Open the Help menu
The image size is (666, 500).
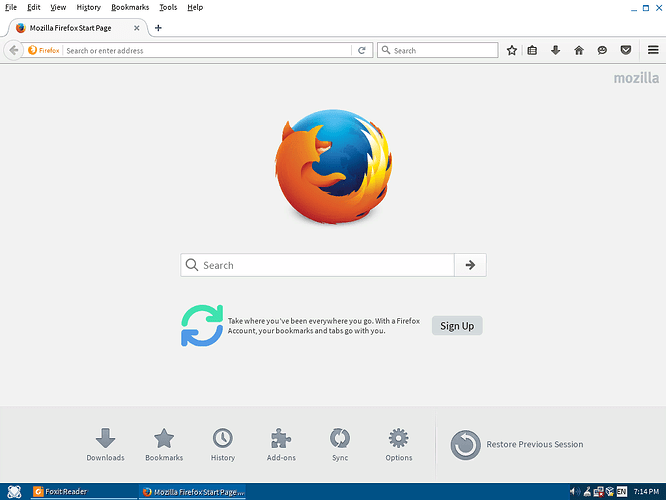195,7
